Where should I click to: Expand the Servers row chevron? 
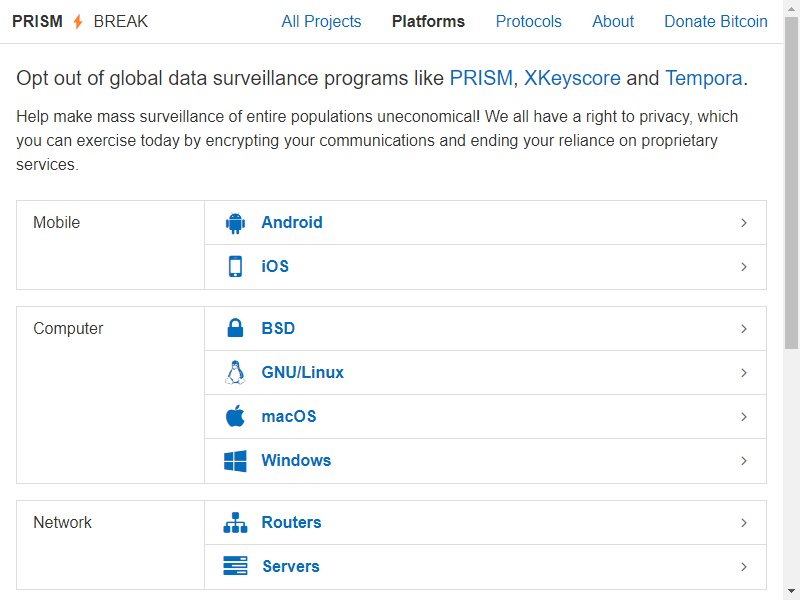[744, 567]
